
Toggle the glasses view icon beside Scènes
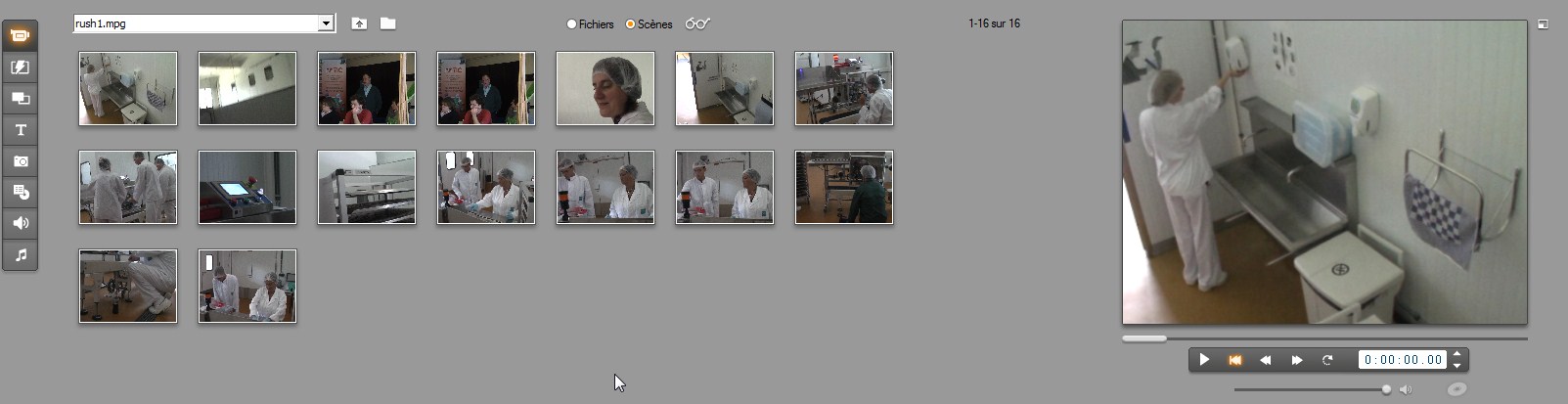pyautogui.click(x=697, y=23)
